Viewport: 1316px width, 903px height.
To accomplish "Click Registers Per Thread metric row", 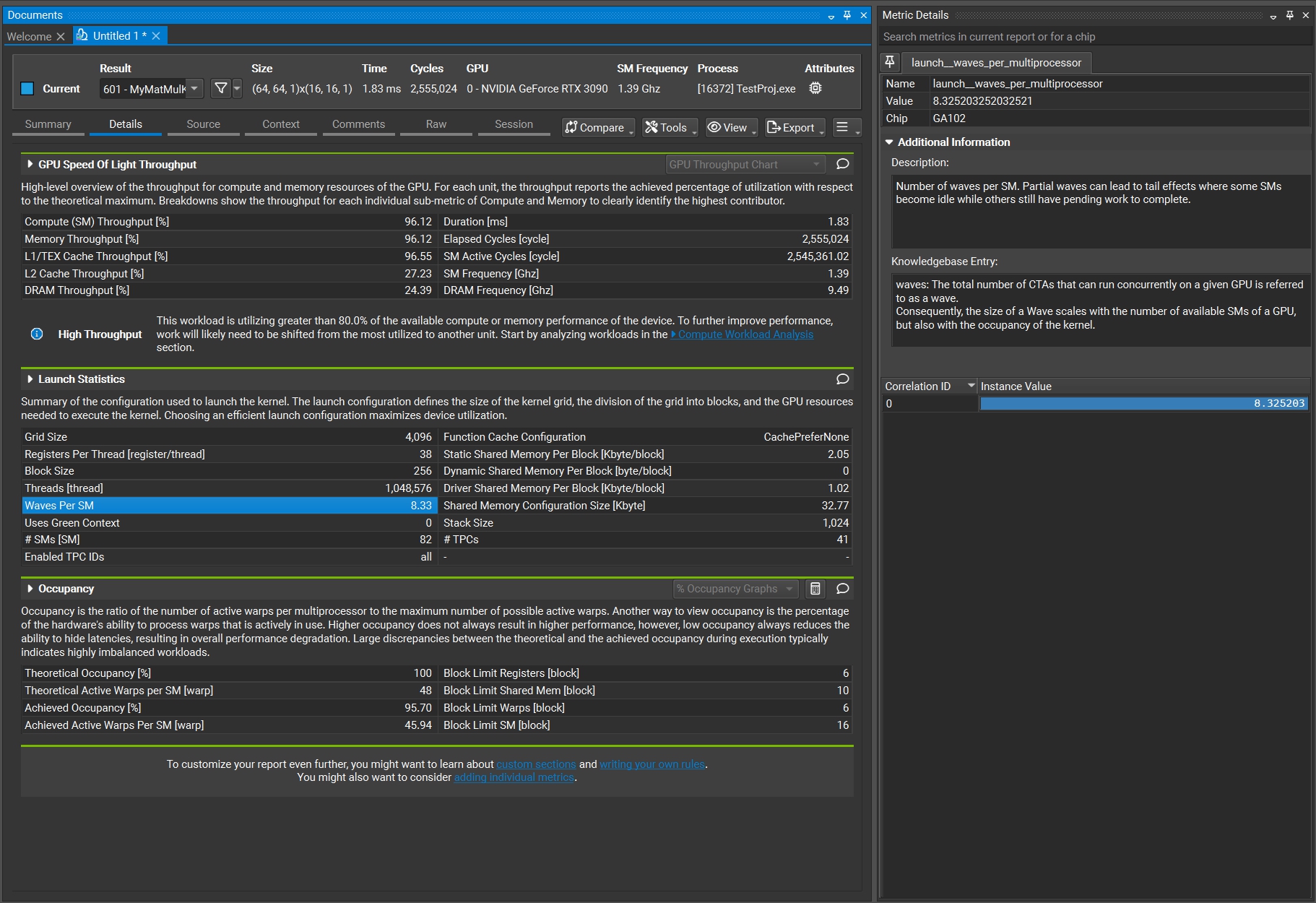I will coord(229,454).
